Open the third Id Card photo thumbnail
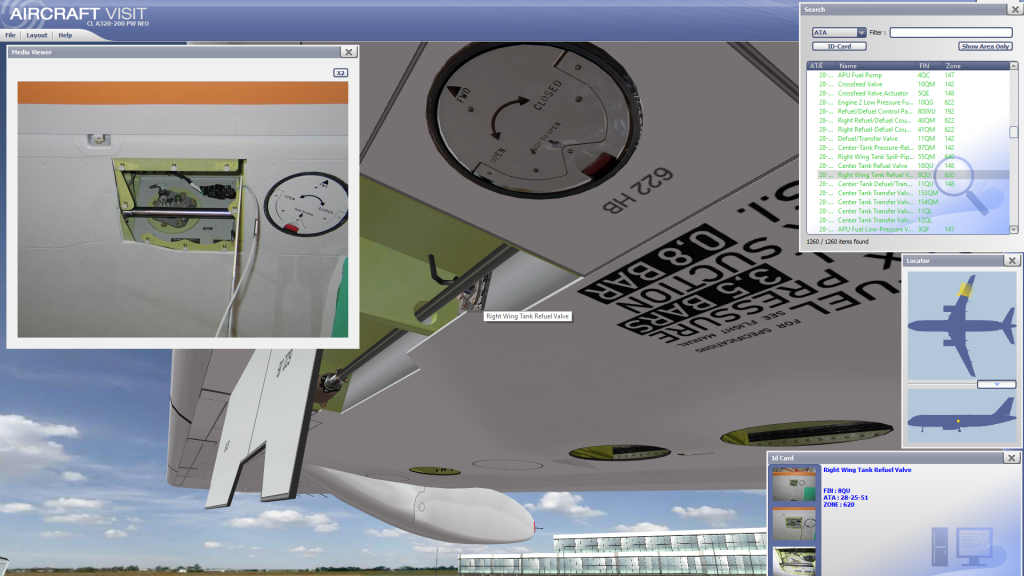Screen dimensions: 1024x576 pyautogui.click(x=794, y=561)
